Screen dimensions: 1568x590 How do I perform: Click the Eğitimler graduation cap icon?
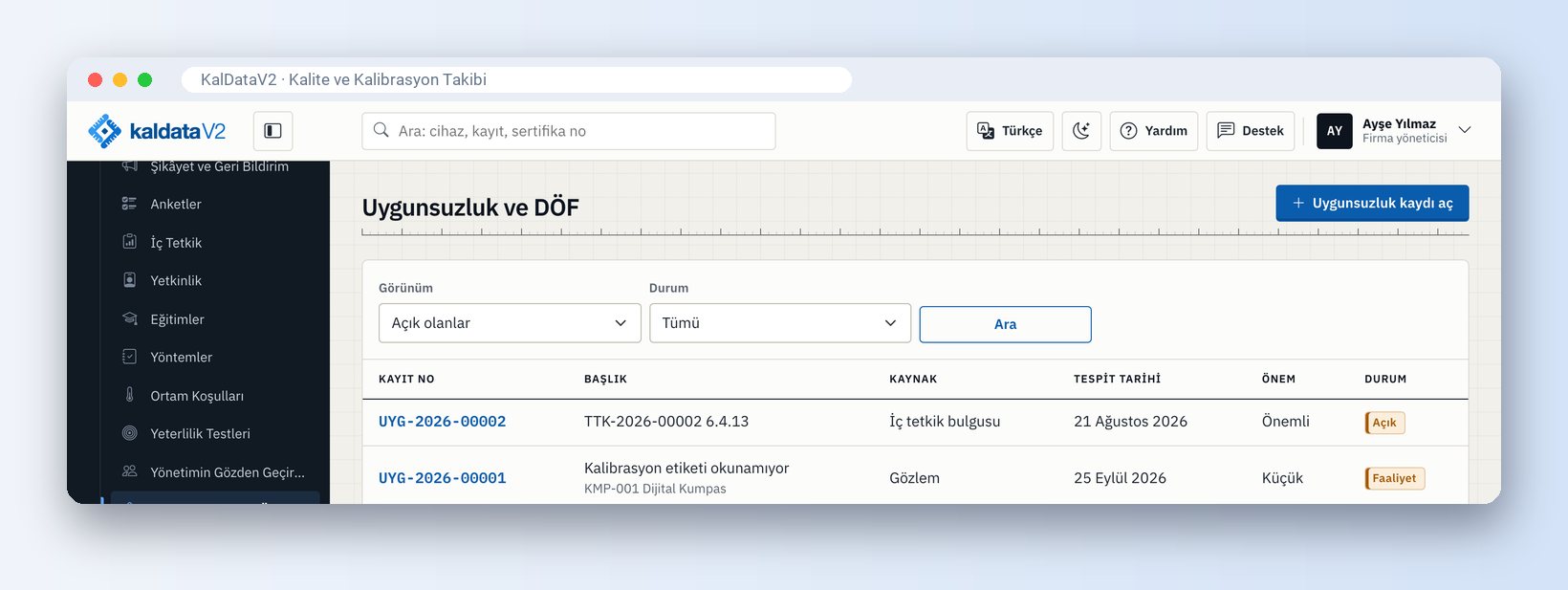point(129,317)
